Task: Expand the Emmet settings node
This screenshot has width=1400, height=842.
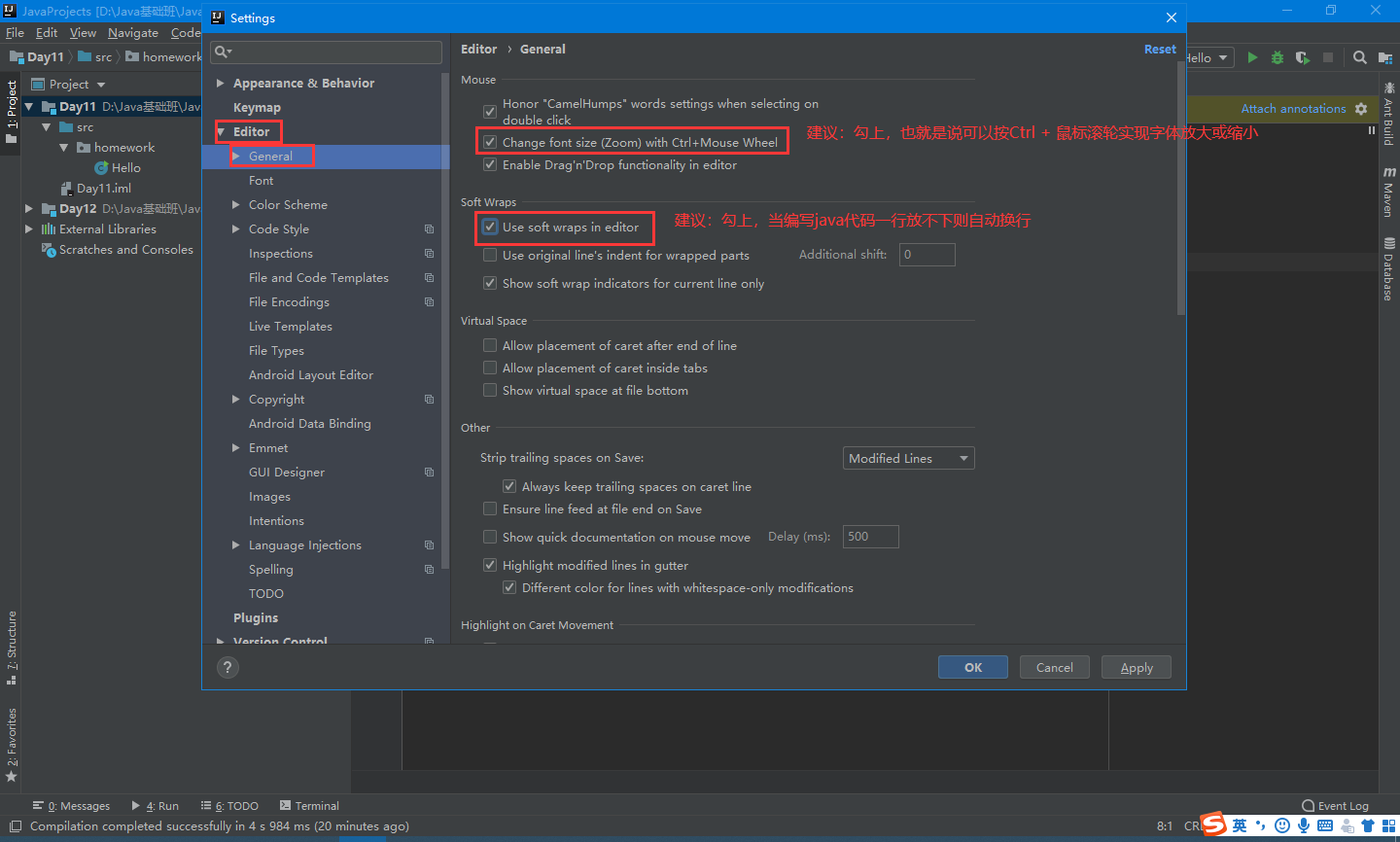Action: (236, 448)
